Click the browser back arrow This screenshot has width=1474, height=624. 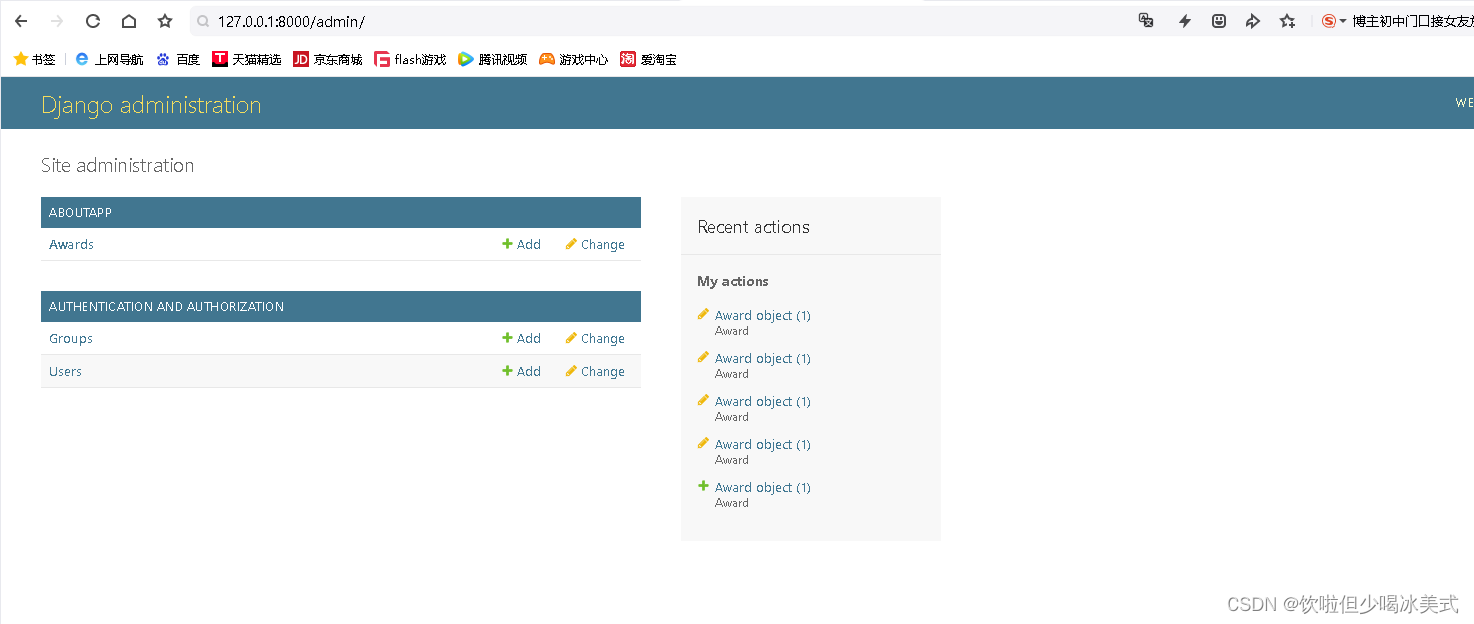pos(21,21)
